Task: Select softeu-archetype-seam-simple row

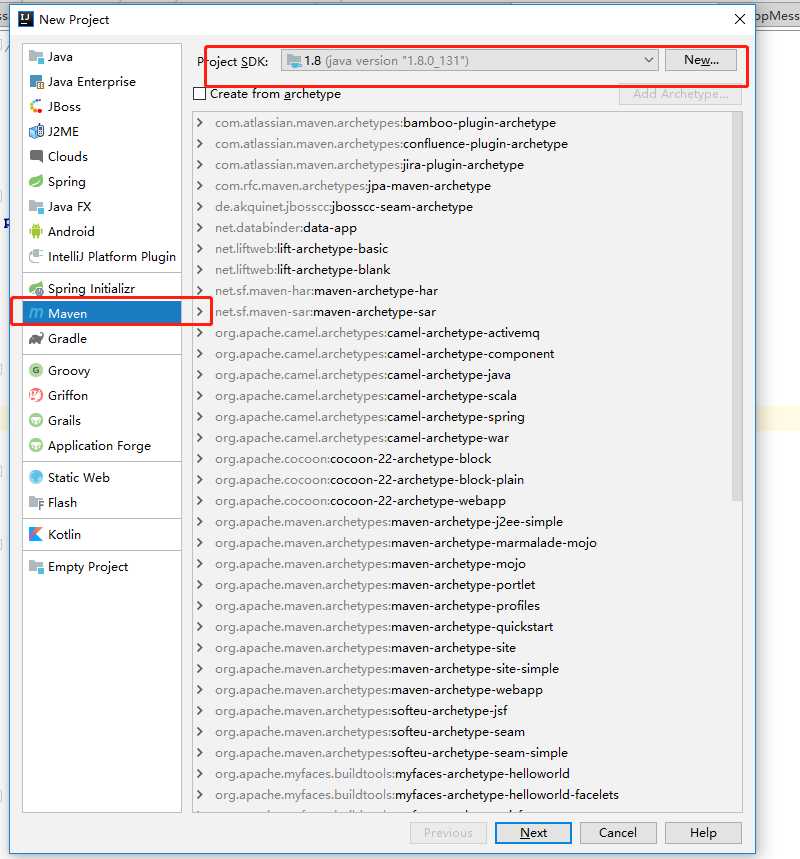Action: pyautogui.click(x=463, y=753)
